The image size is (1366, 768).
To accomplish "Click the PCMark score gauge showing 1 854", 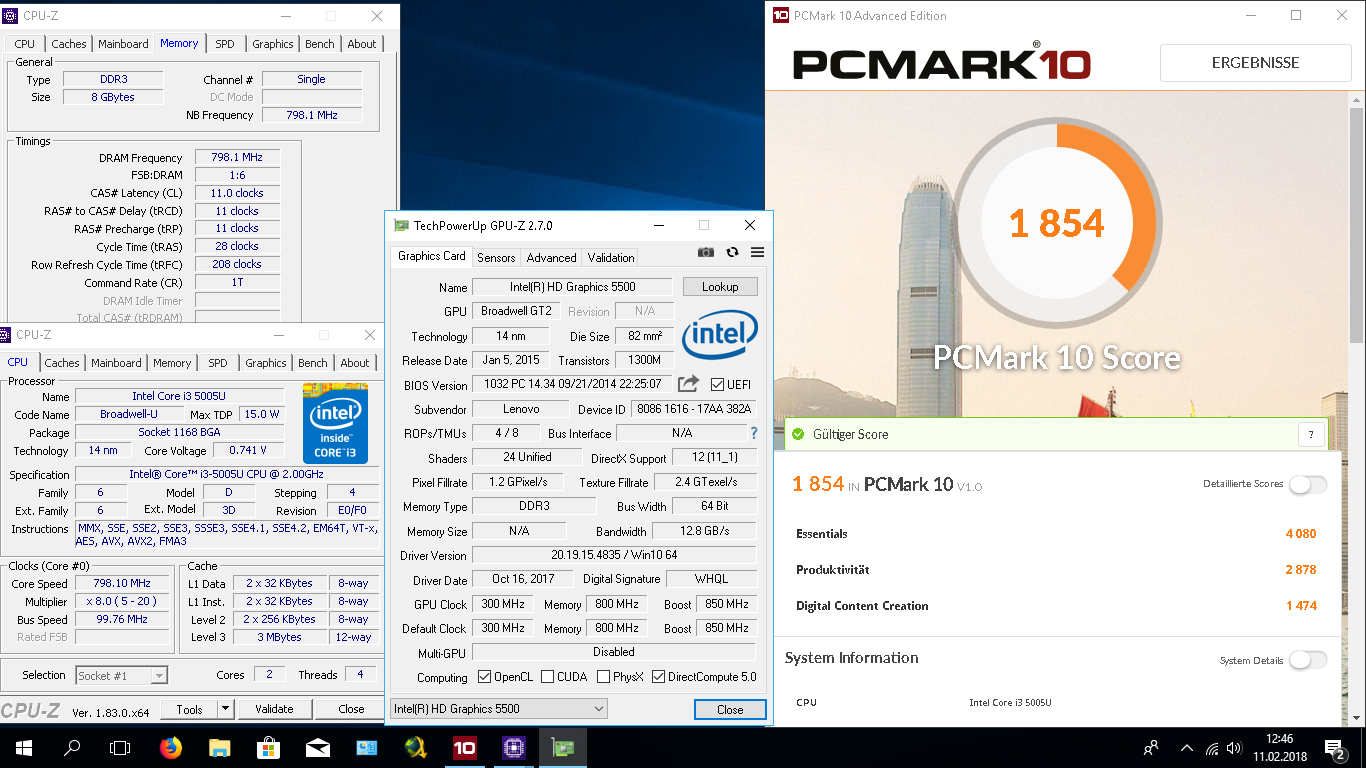I will pos(1057,222).
